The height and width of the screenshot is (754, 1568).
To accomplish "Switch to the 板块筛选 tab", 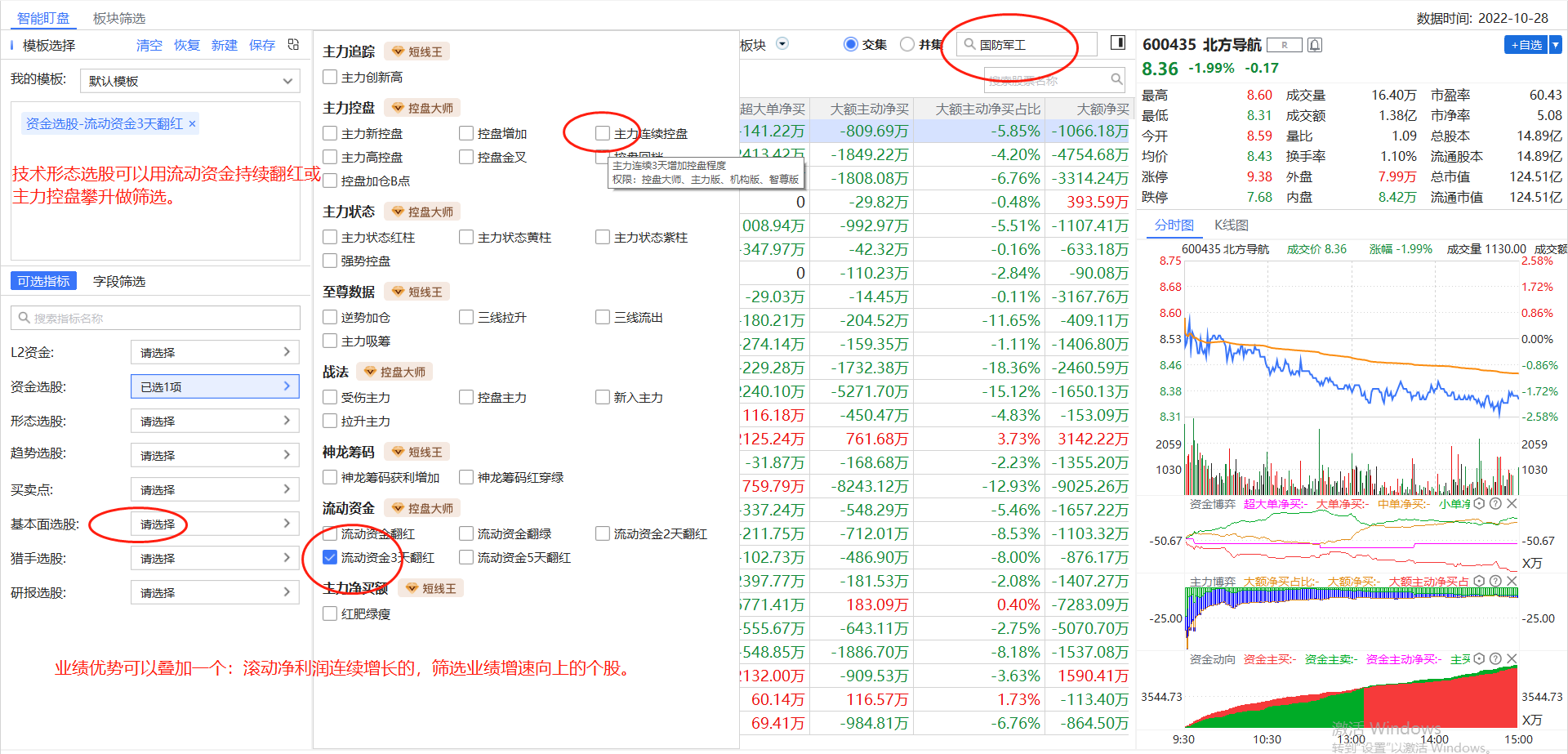I will (119, 18).
